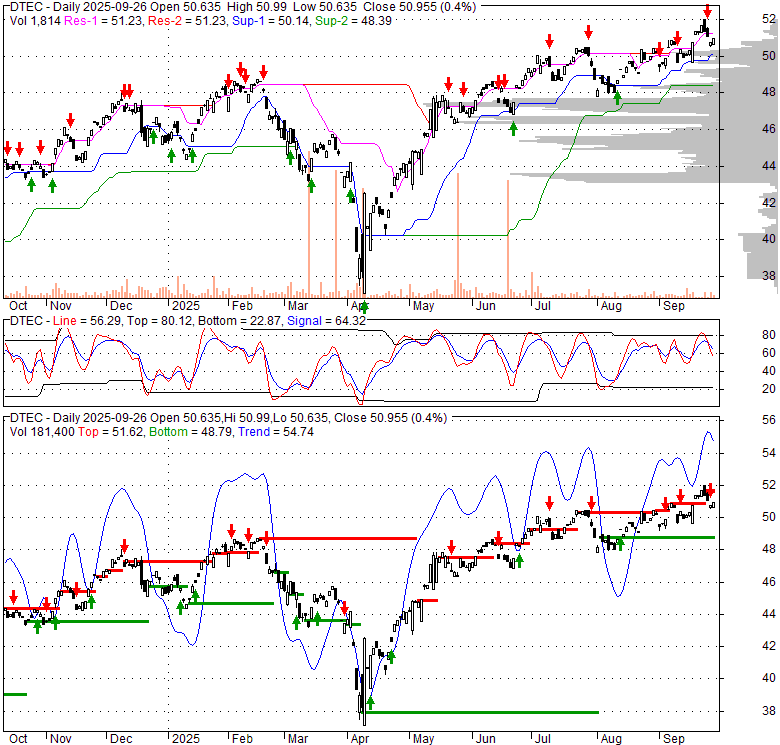This screenshot has height=745, width=780.
Task: Click the 54 price axis value
Action: click(769, 453)
